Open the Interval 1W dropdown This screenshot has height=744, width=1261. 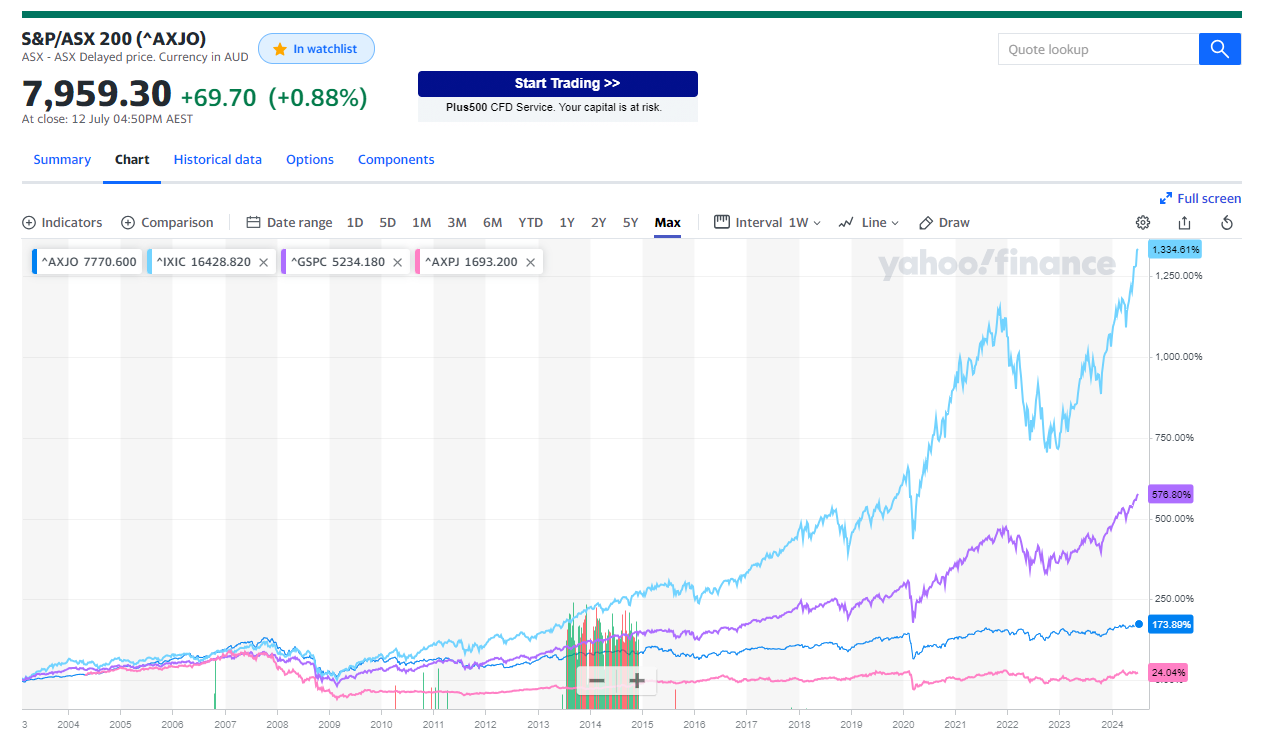coord(768,223)
